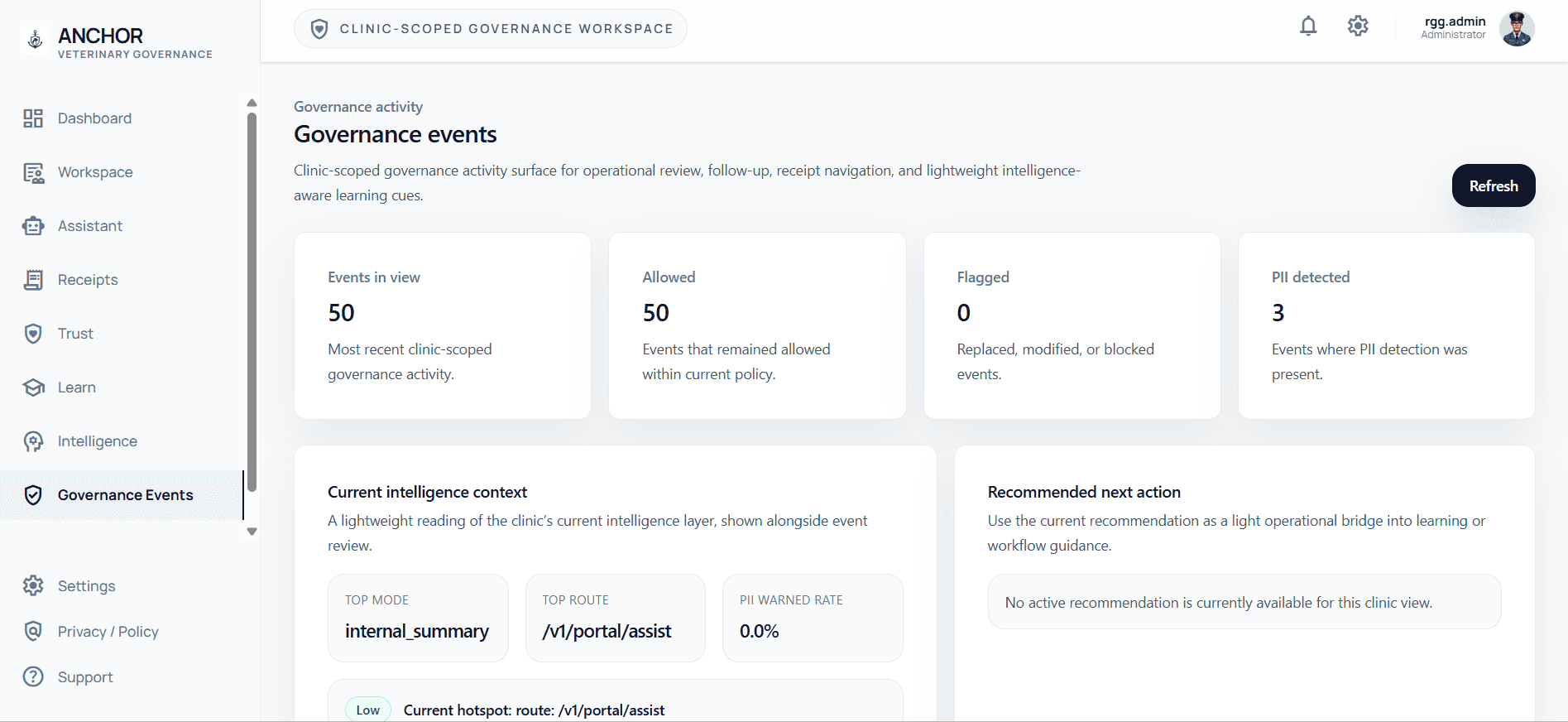The height and width of the screenshot is (722, 1568).
Task: Click the Low severity badge
Action: 368,710
